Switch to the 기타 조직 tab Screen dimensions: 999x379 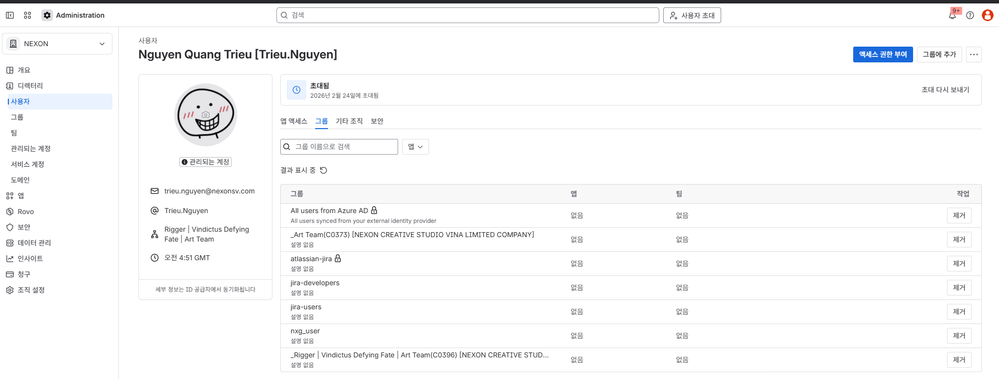tap(349, 121)
